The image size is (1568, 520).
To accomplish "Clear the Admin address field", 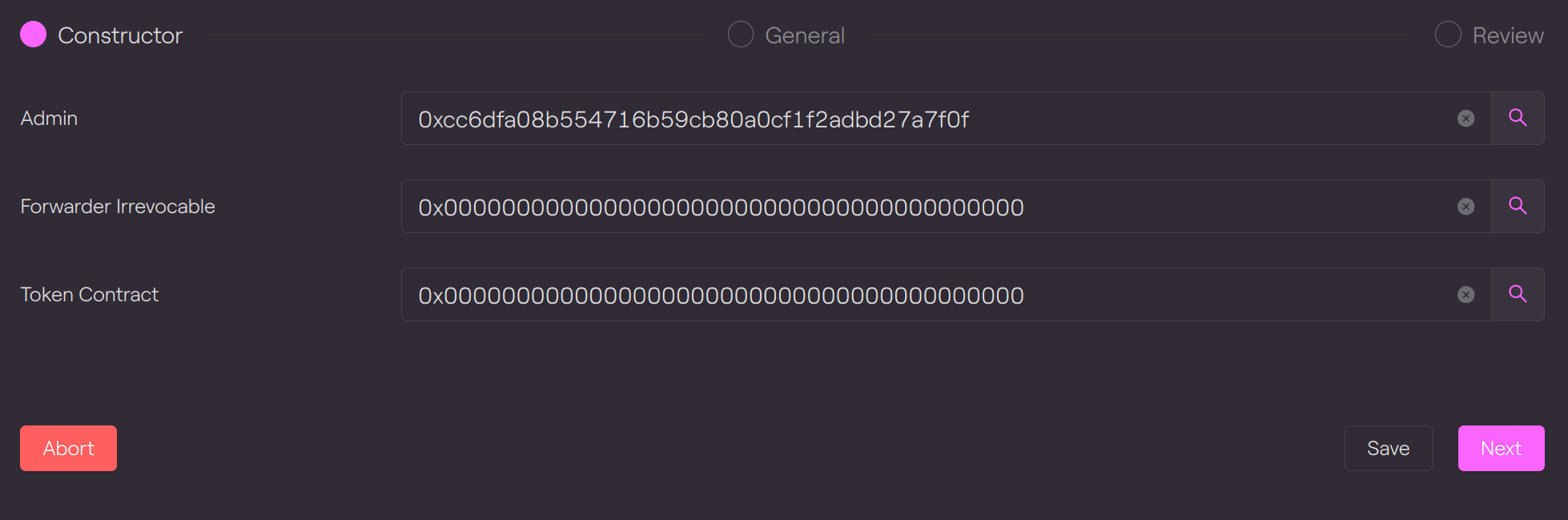I will [x=1465, y=119].
